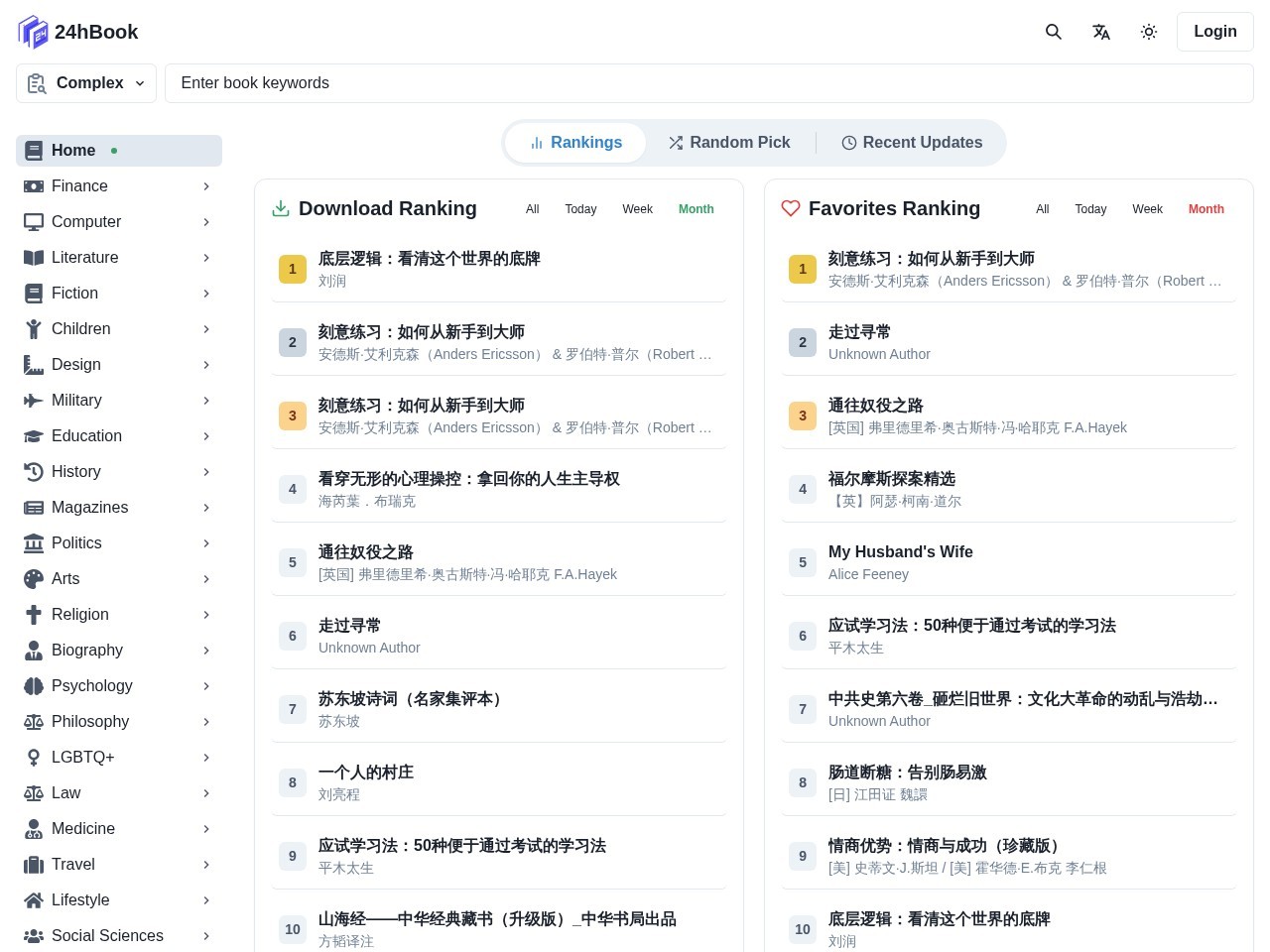The height and width of the screenshot is (952, 1270).
Task: Click the Psychology brain icon
Action: coord(34,686)
